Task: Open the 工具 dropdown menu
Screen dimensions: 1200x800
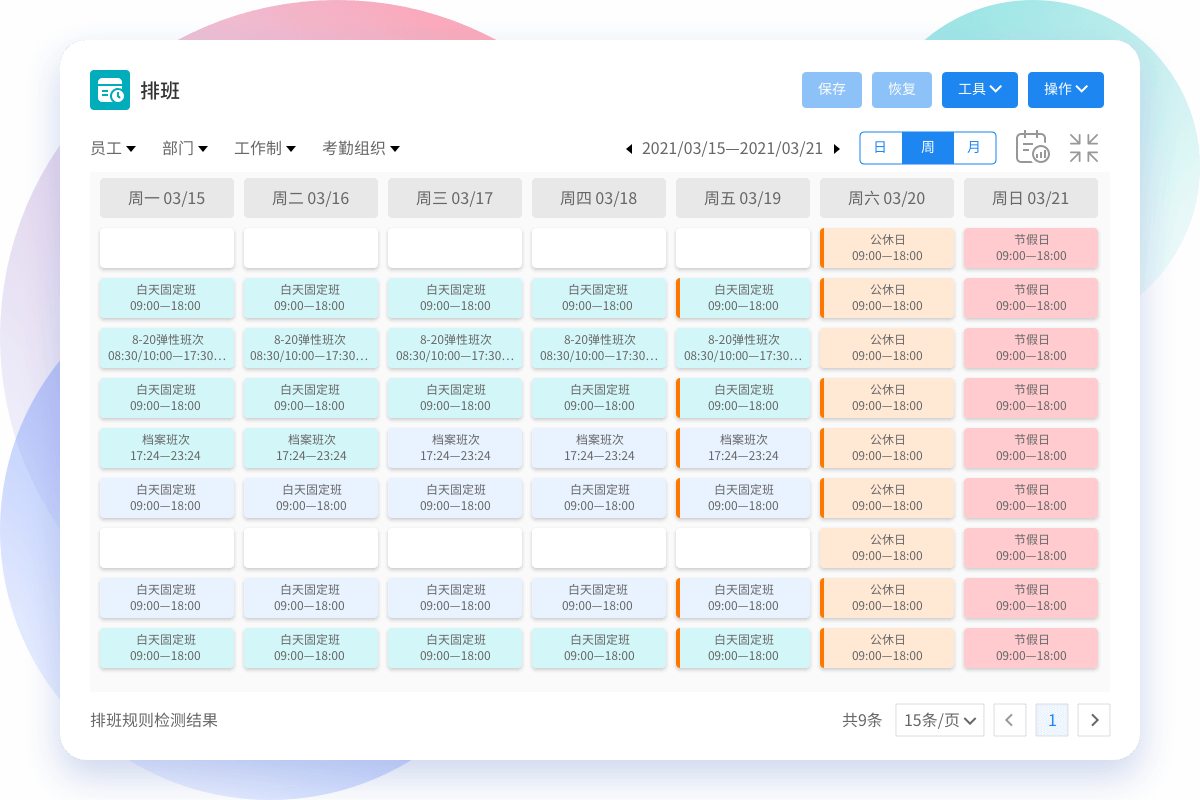Action: tap(980, 90)
